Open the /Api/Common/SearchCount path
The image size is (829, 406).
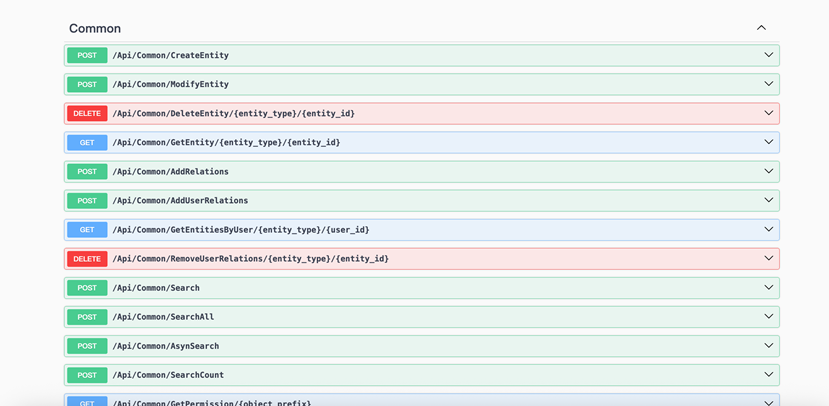[x=168, y=375]
